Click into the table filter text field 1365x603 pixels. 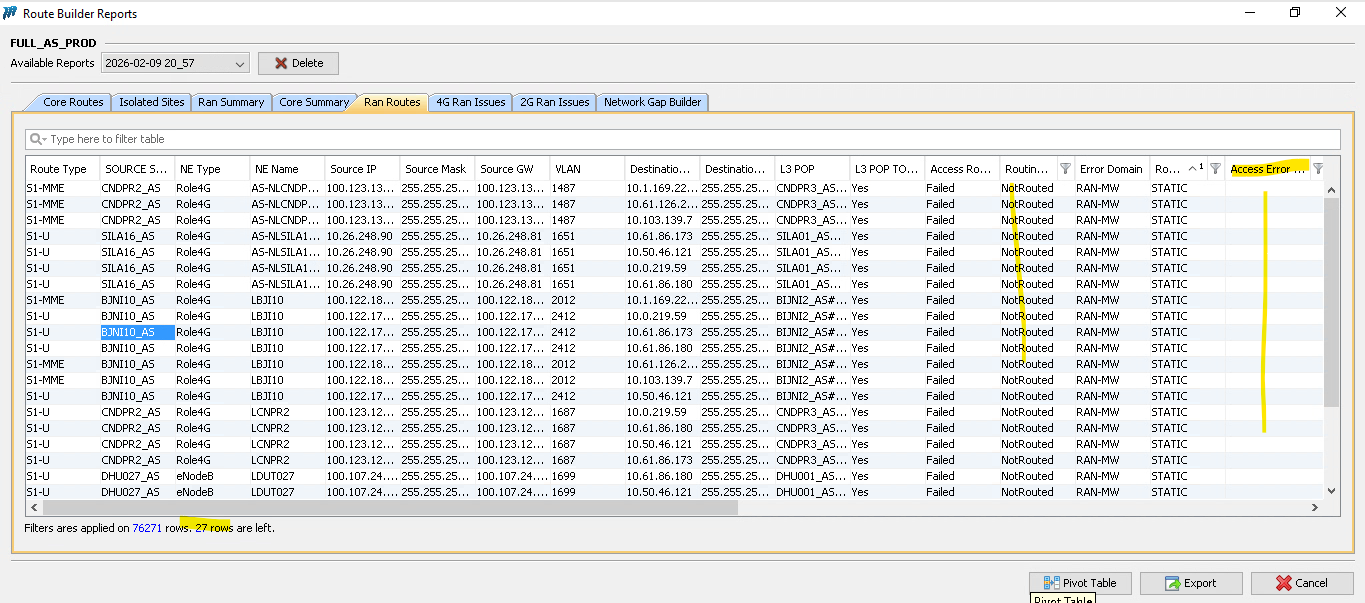pos(690,139)
